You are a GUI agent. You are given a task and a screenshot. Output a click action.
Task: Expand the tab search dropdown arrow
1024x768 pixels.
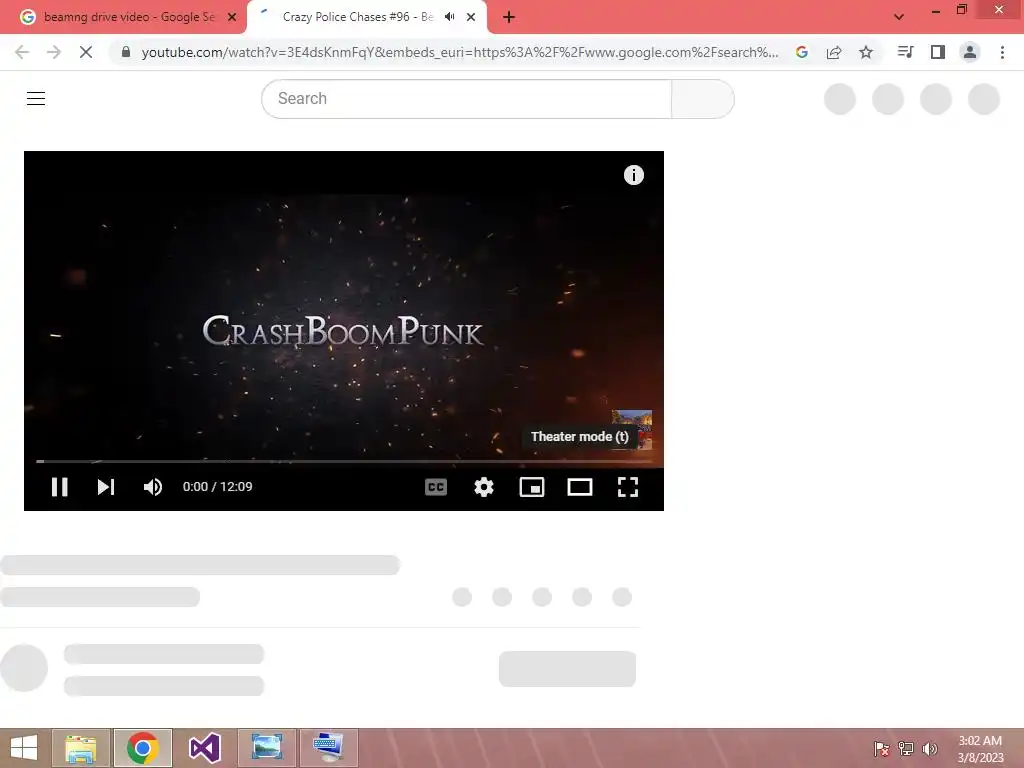click(899, 17)
